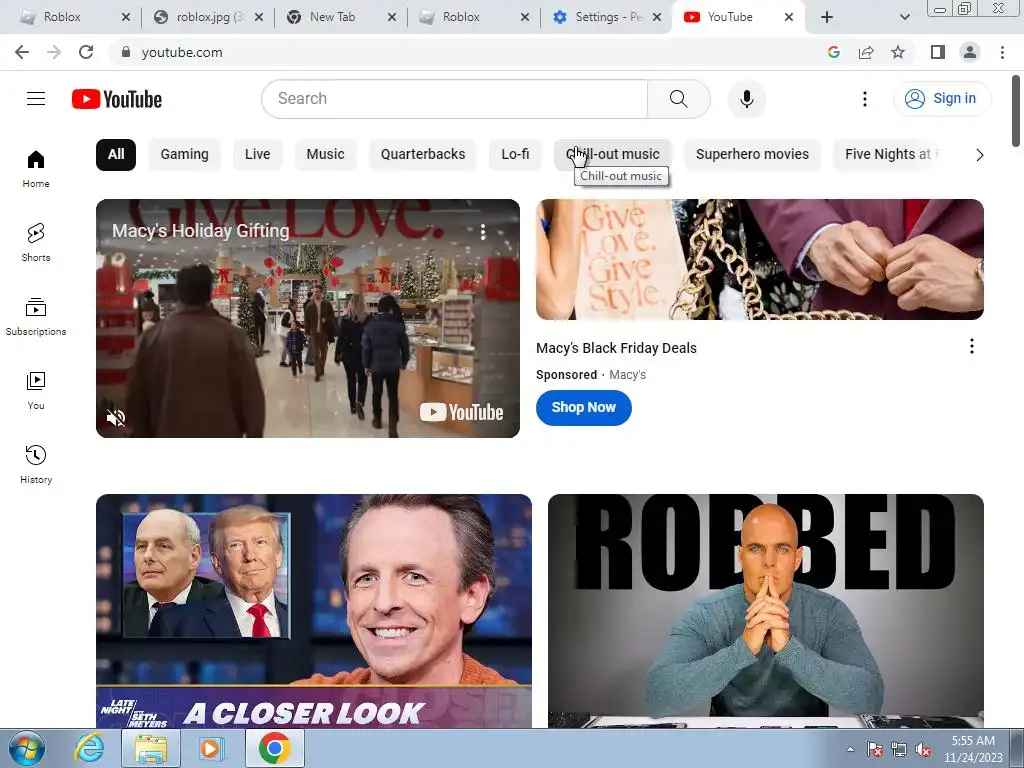Show hidden system tray icons

tap(850, 750)
